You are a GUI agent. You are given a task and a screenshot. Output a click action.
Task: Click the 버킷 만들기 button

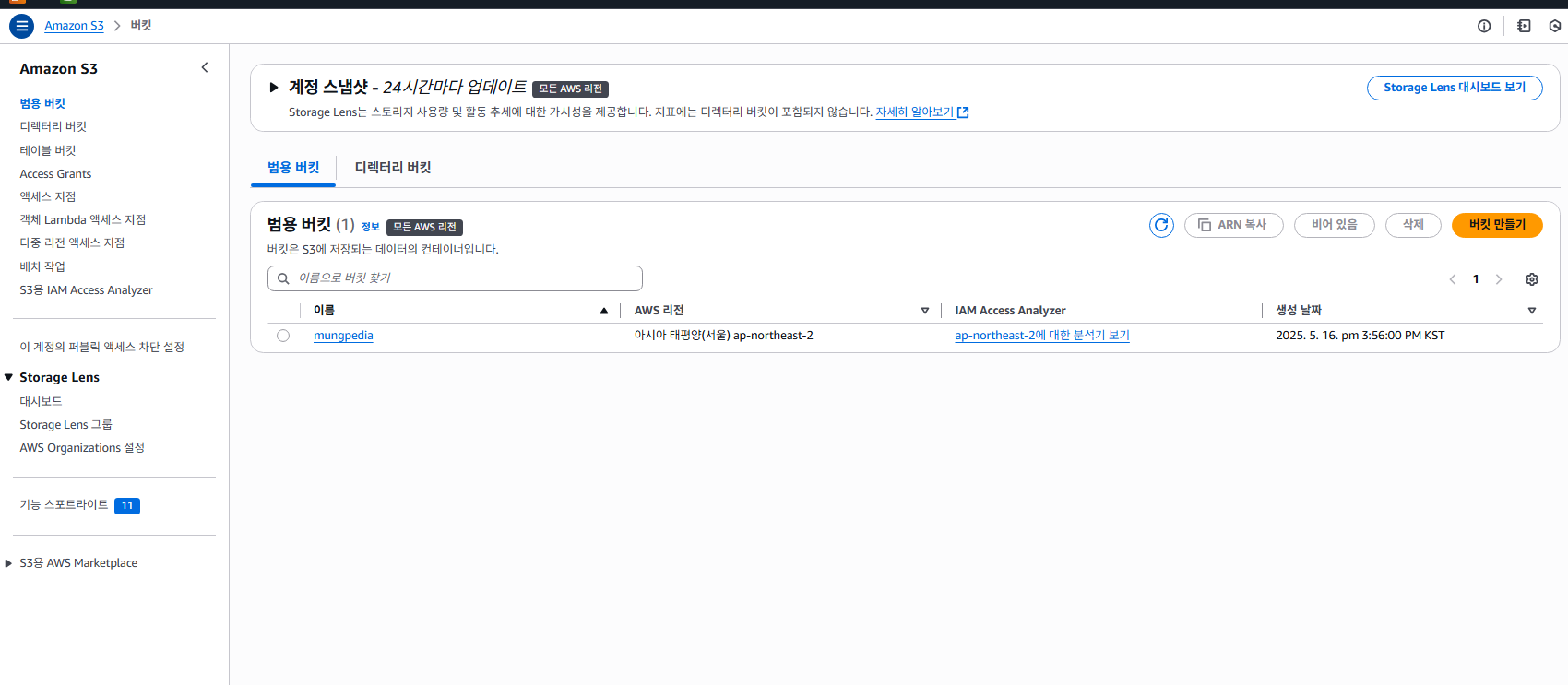point(1497,225)
